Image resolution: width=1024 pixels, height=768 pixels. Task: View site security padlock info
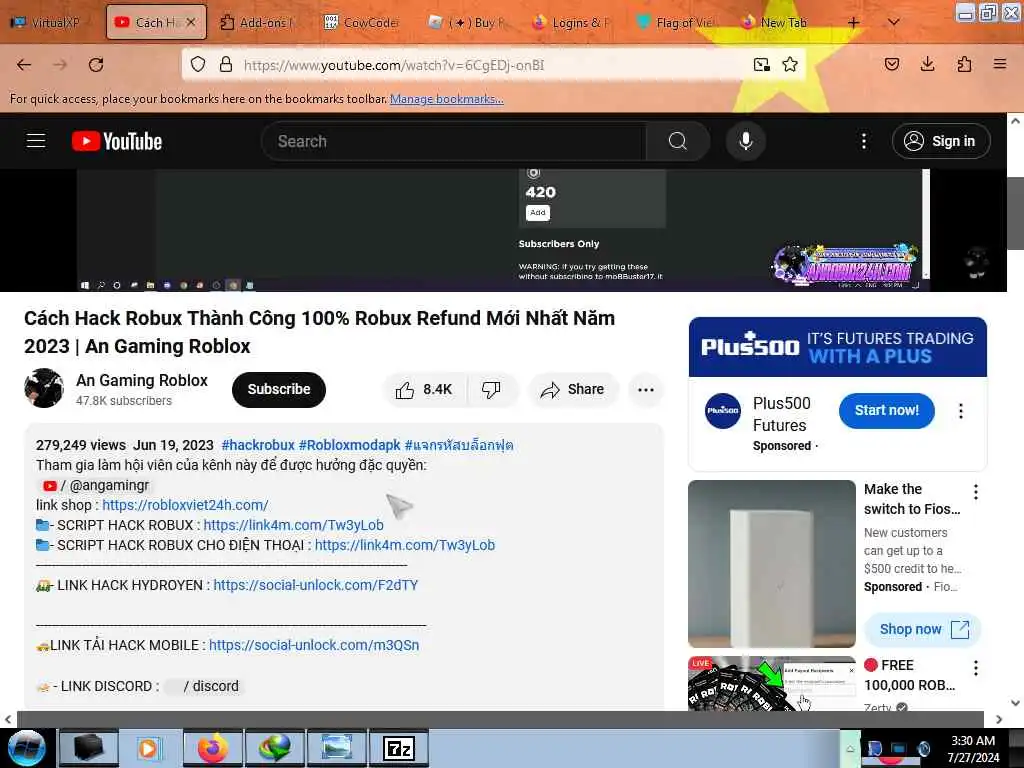point(226,65)
